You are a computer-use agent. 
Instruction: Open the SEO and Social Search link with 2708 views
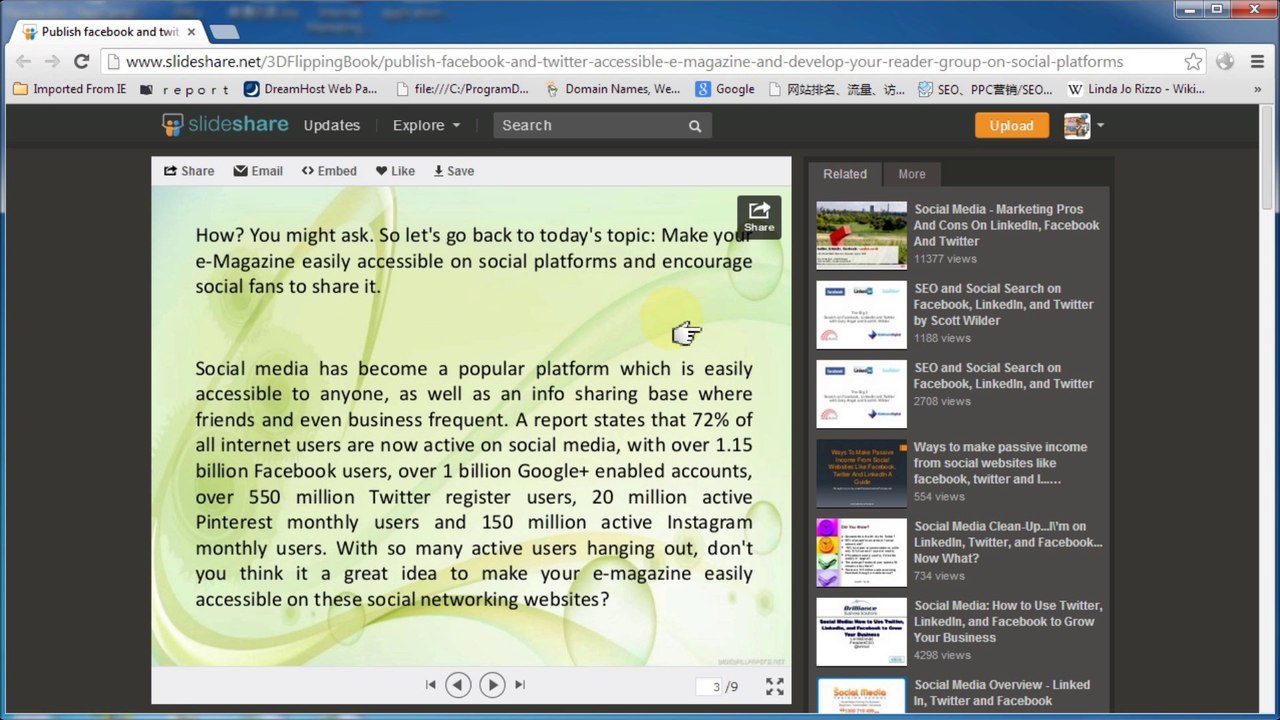point(1004,376)
